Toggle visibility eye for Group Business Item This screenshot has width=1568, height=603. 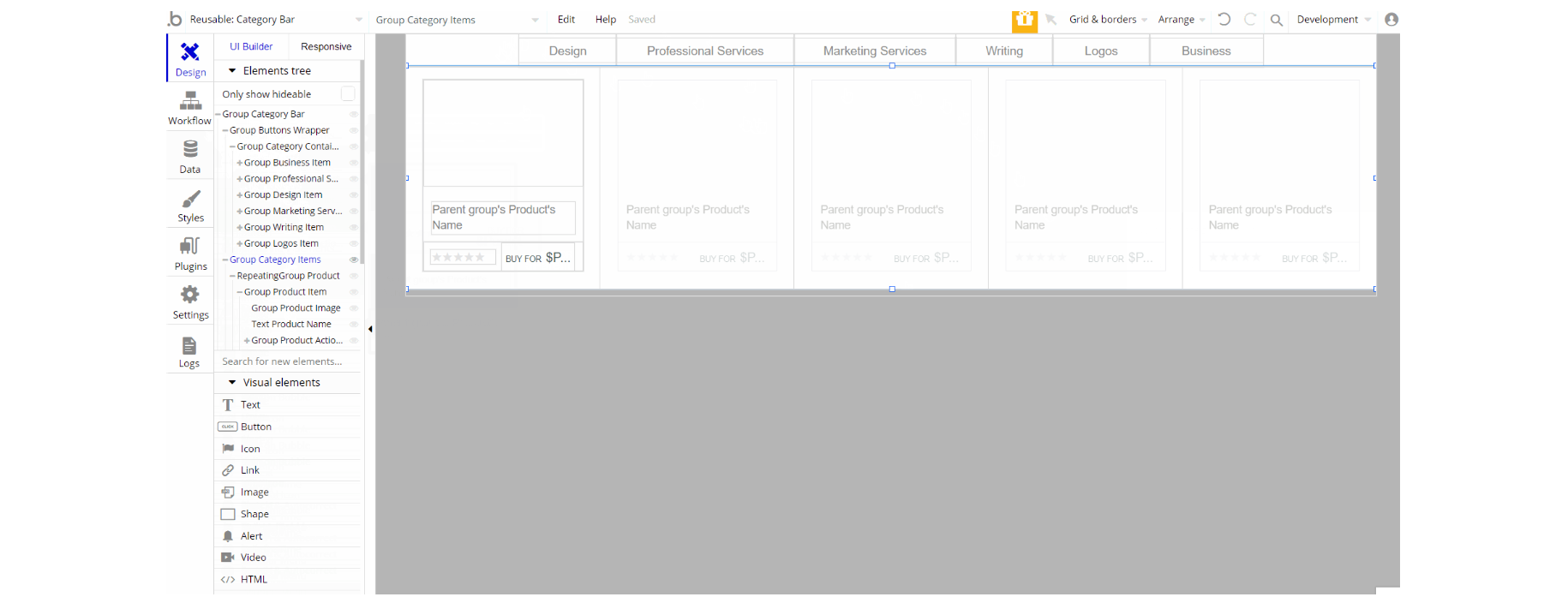coord(353,163)
